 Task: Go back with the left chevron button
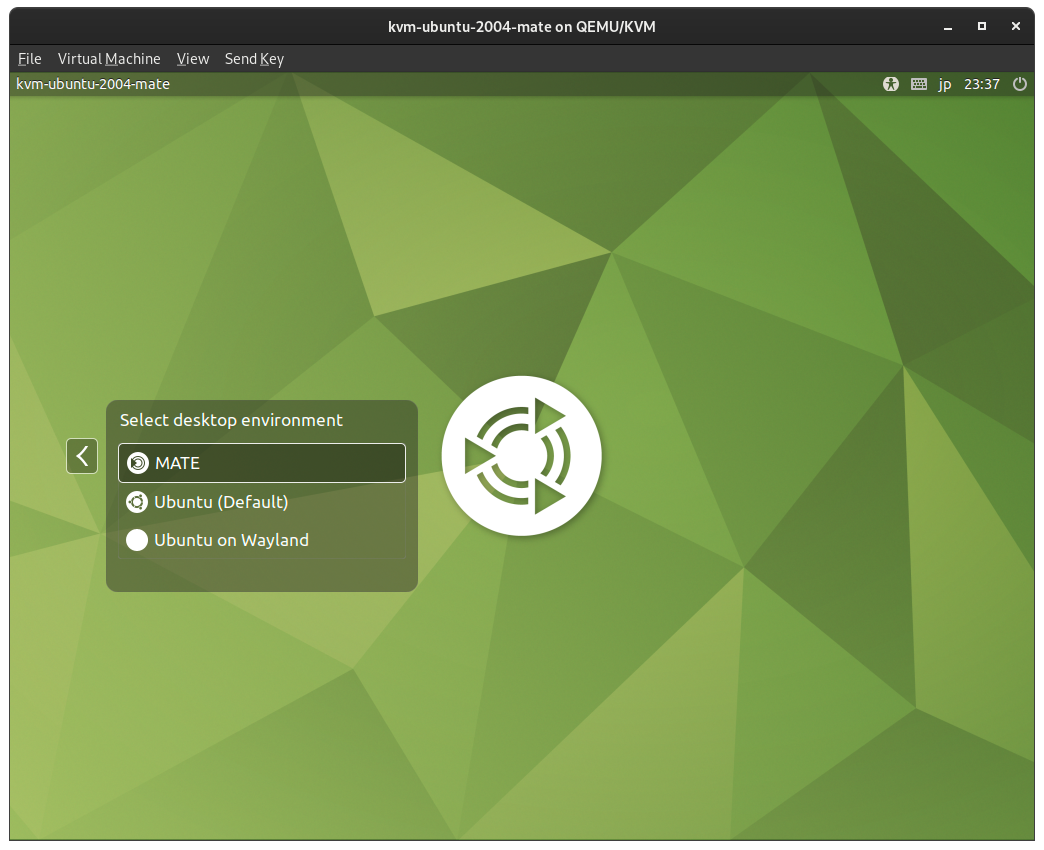pyautogui.click(x=82, y=456)
